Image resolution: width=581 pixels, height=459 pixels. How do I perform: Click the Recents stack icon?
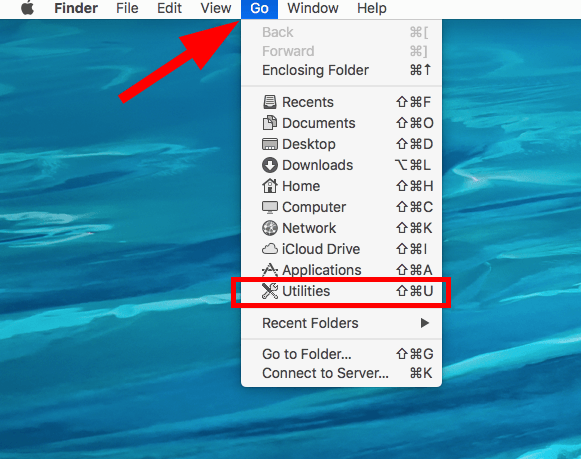270,102
